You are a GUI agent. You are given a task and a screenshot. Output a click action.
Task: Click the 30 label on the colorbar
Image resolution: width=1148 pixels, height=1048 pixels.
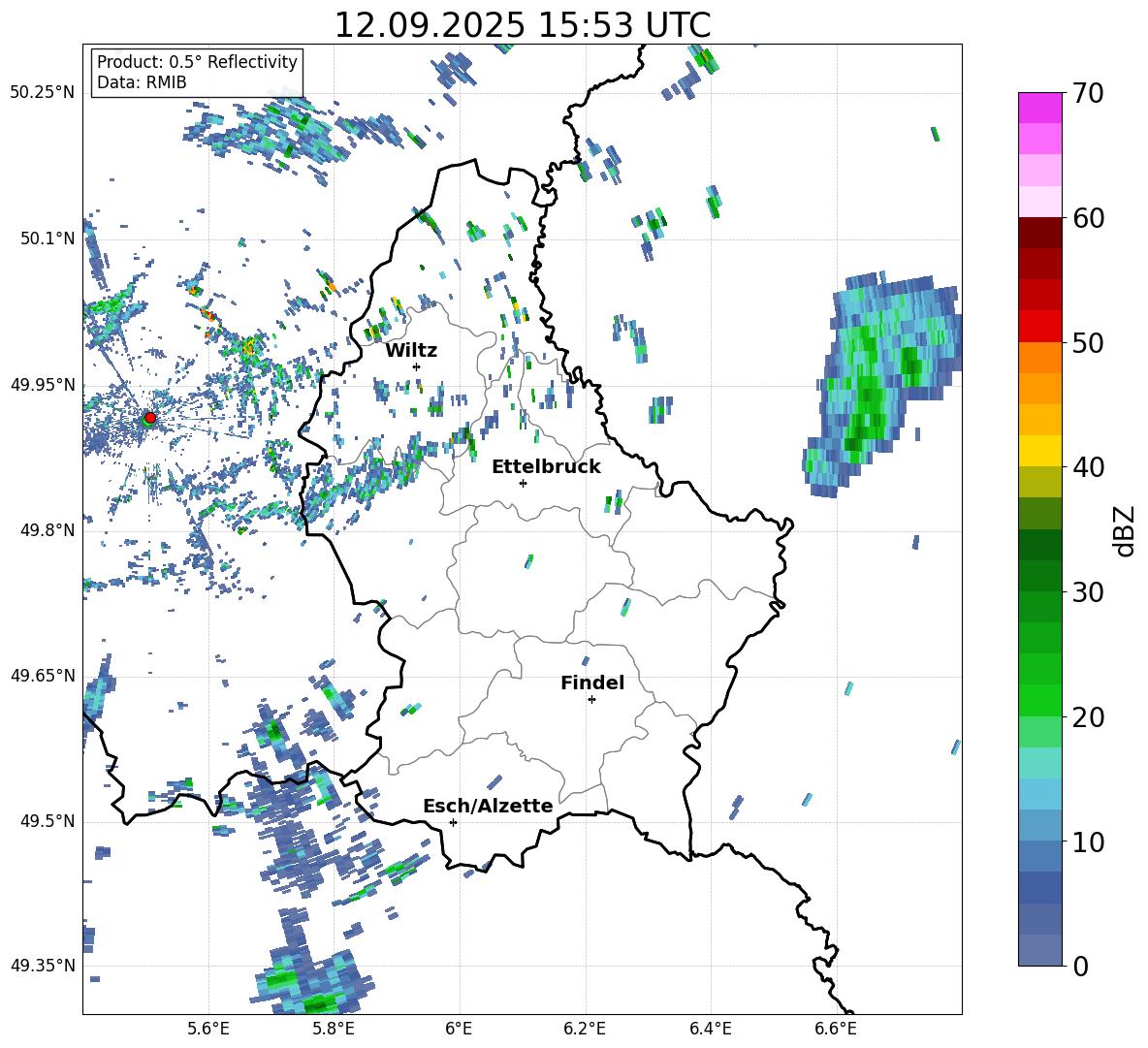[1088, 592]
